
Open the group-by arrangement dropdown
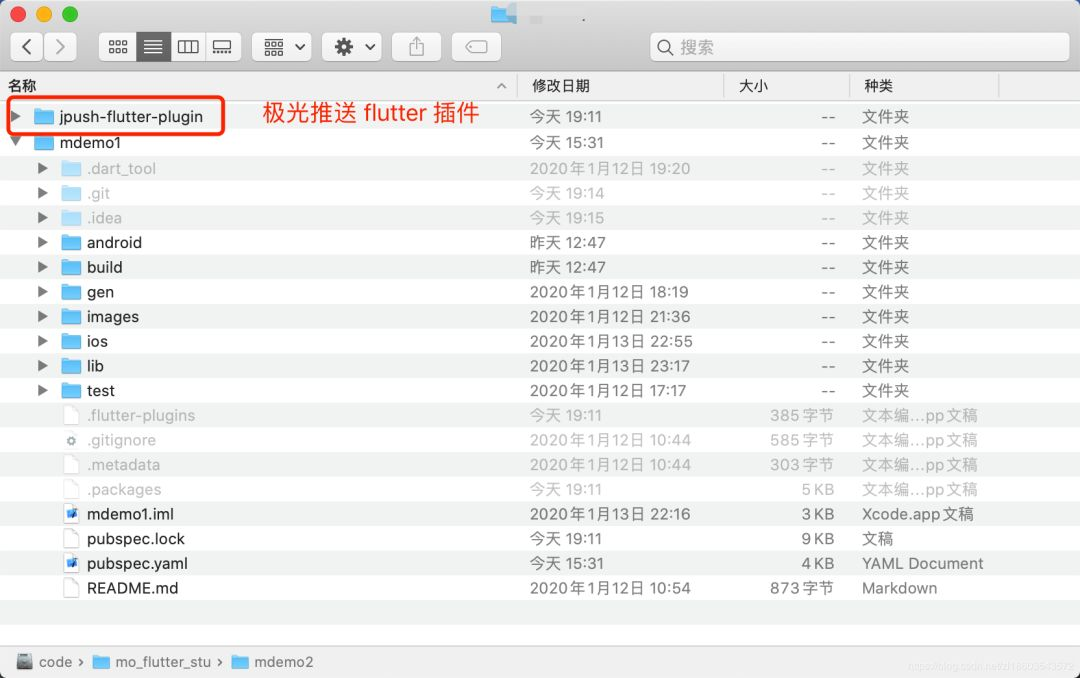[x=282, y=47]
